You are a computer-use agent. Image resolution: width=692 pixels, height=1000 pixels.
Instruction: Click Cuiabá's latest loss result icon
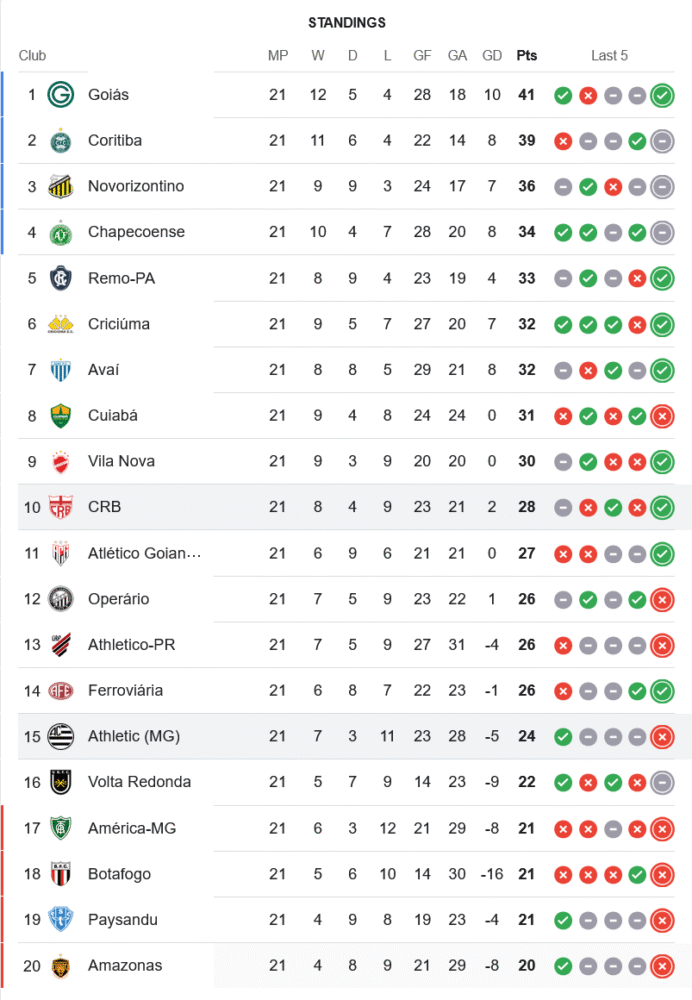click(661, 416)
